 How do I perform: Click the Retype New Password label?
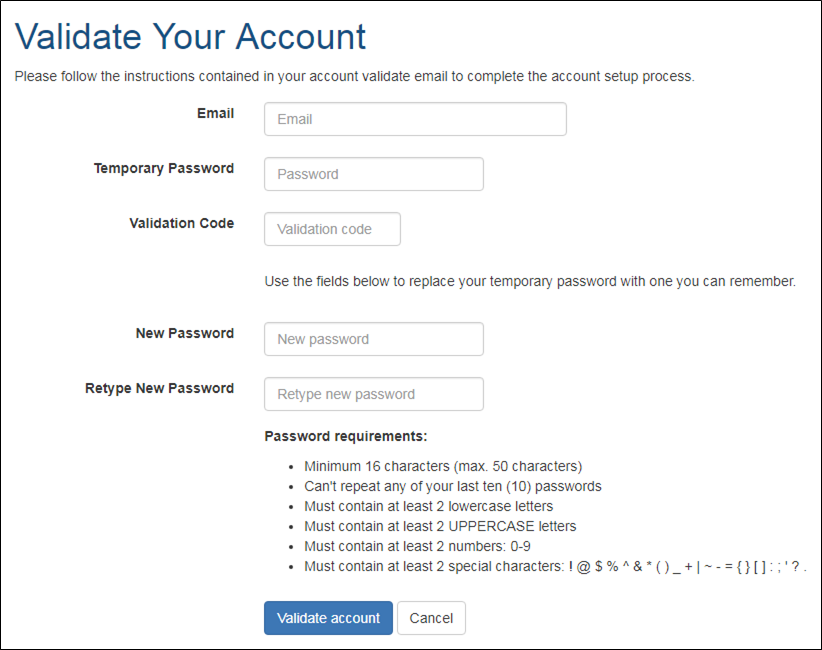(x=159, y=388)
